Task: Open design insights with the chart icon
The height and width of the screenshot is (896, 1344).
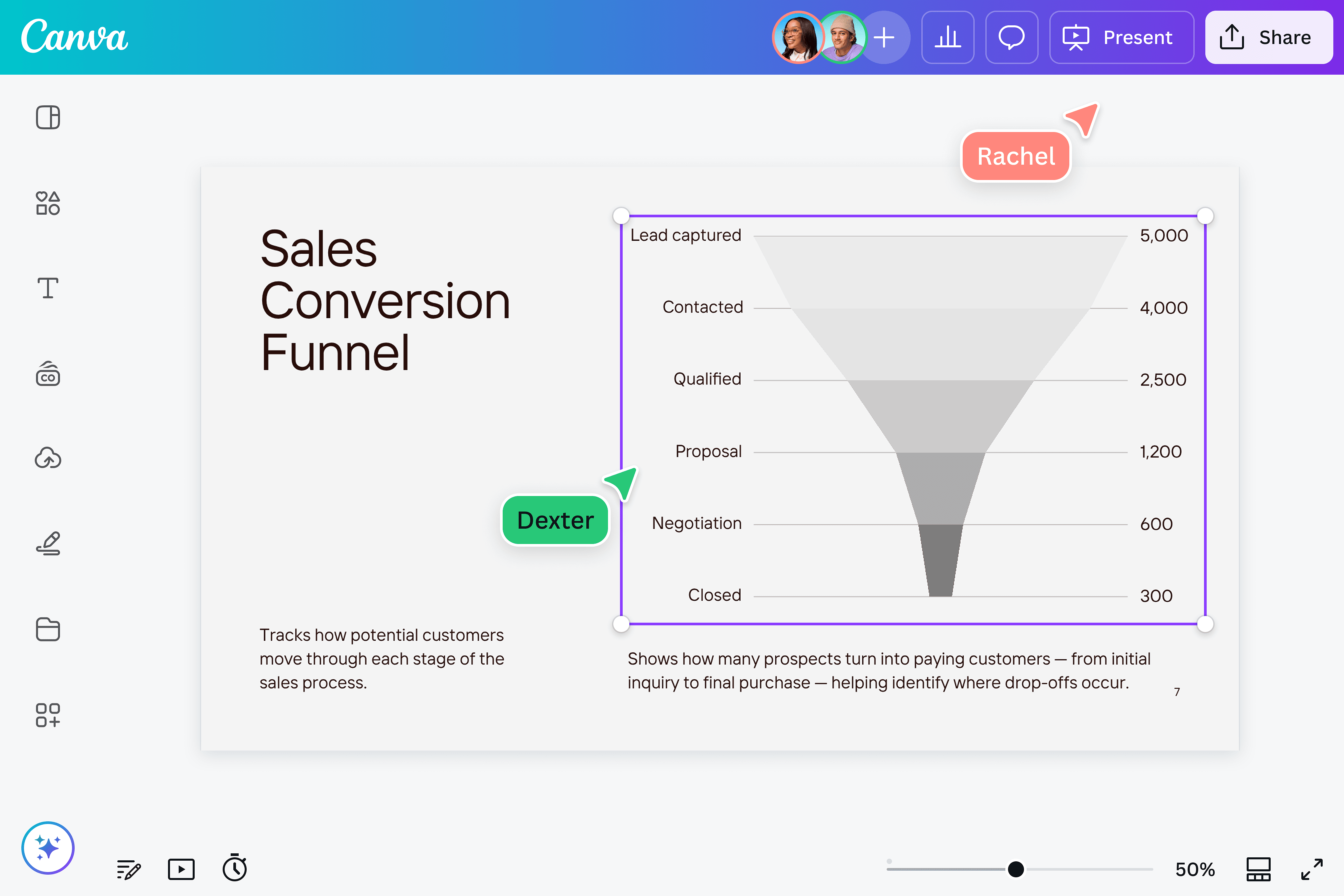Action: tap(947, 37)
